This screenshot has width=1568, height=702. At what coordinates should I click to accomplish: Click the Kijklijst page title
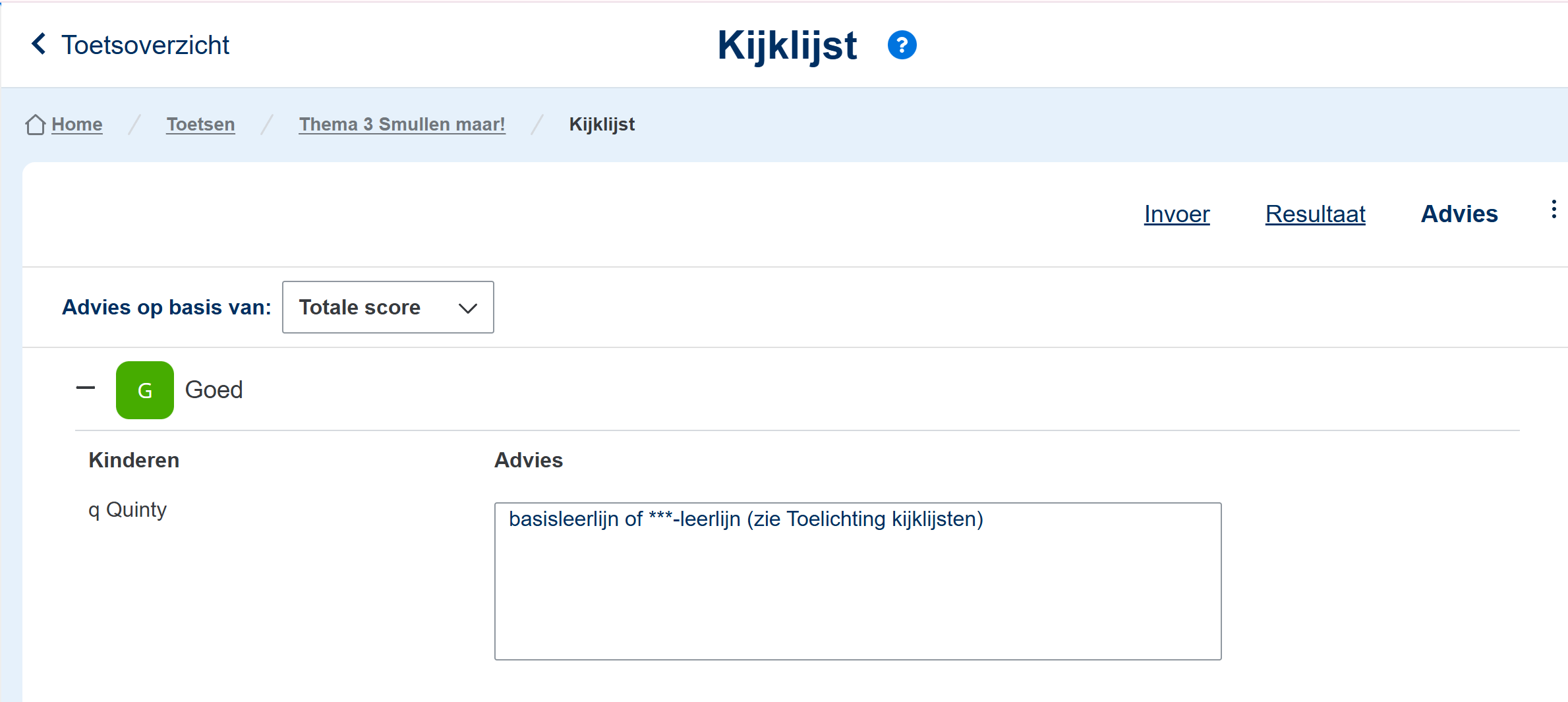click(x=787, y=45)
